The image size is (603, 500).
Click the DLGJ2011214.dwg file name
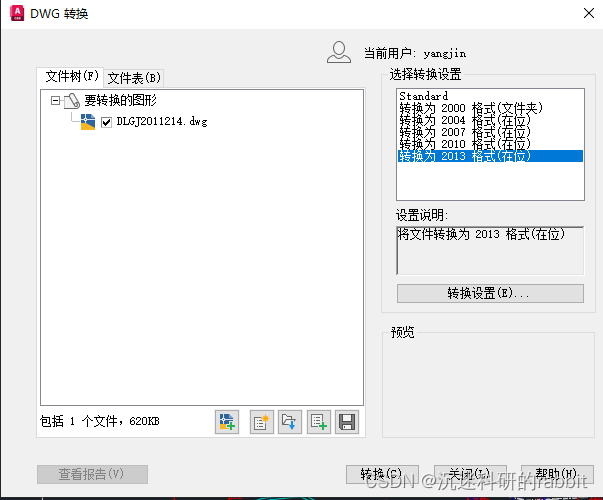[162, 122]
